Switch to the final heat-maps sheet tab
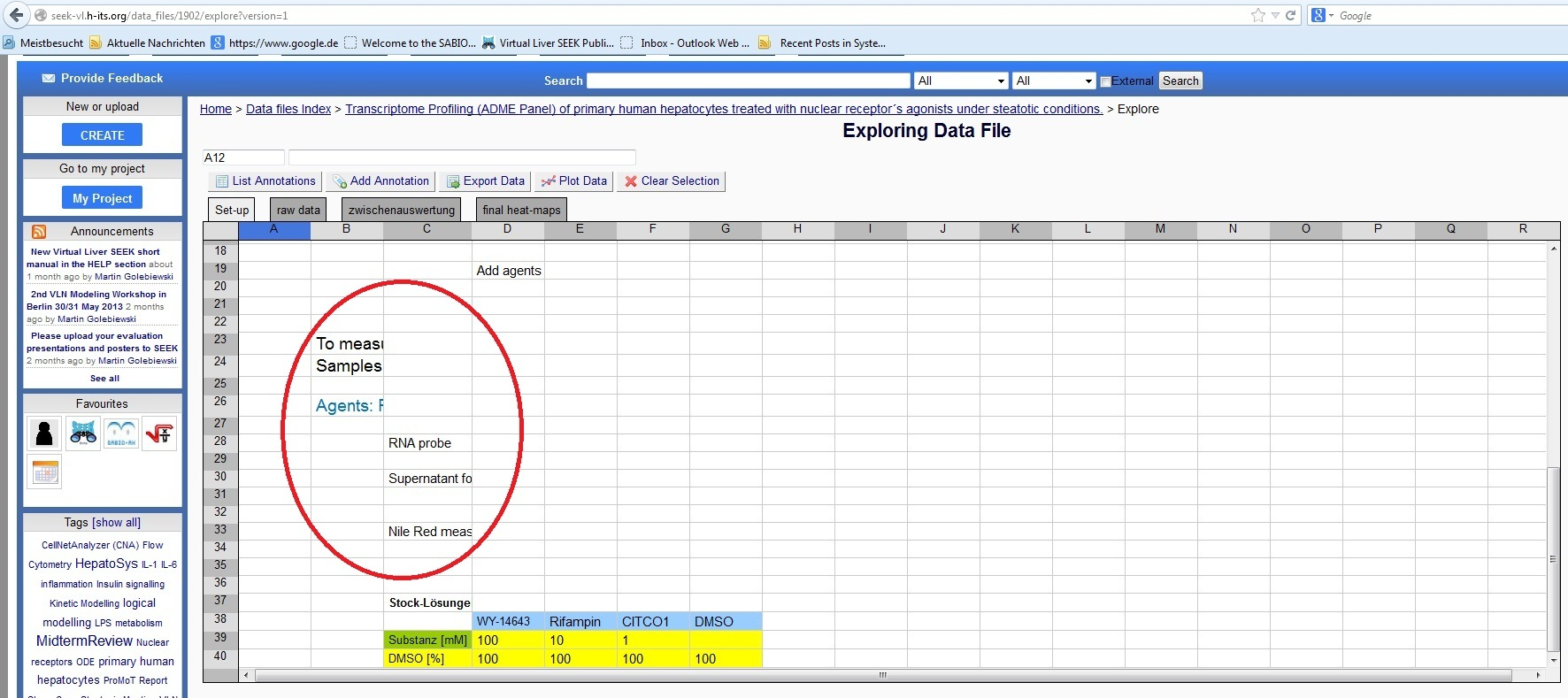Viewport: 1568px width, 698px height. coord(521,210)
